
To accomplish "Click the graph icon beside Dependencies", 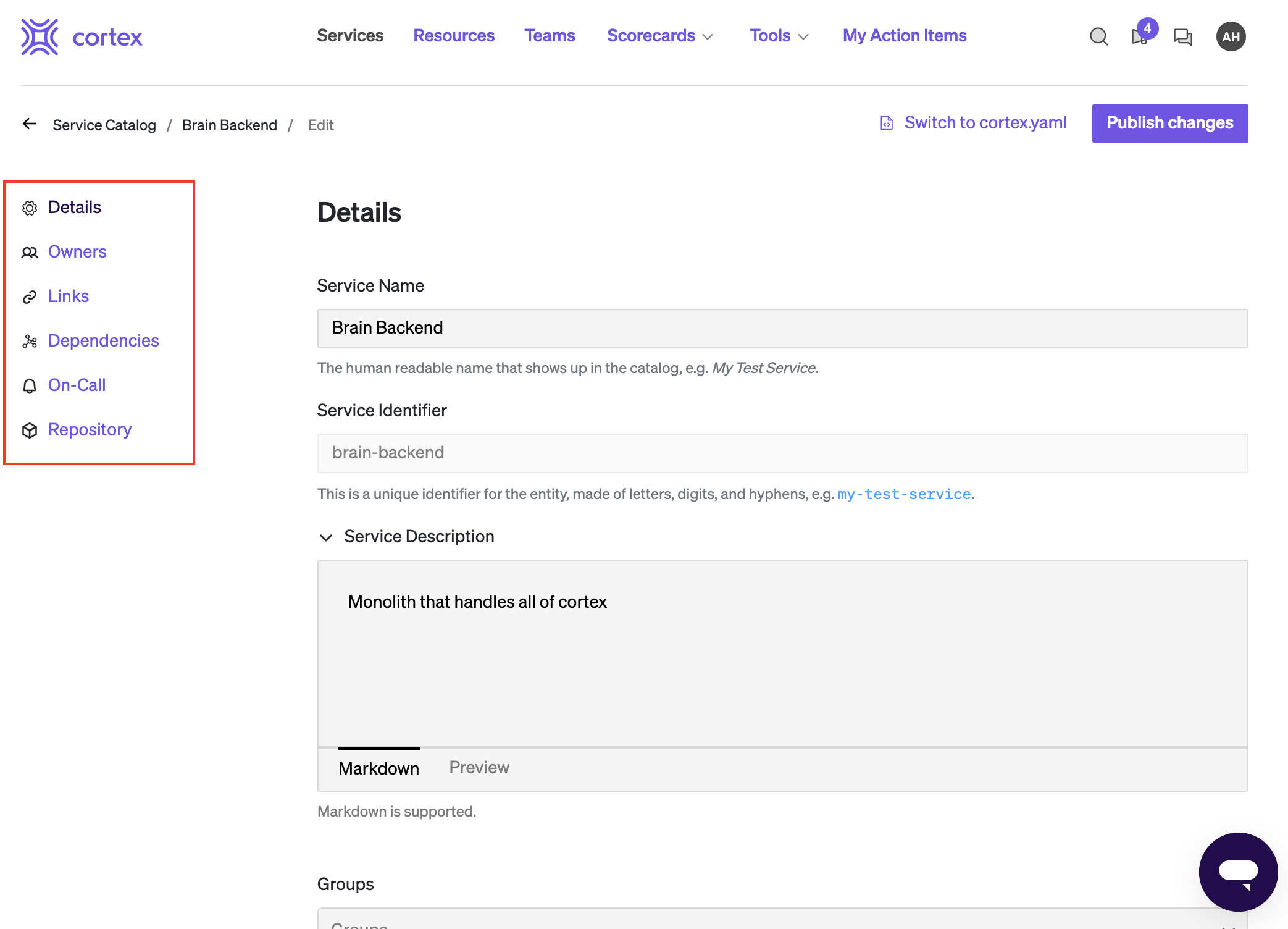I will (30, 342).
